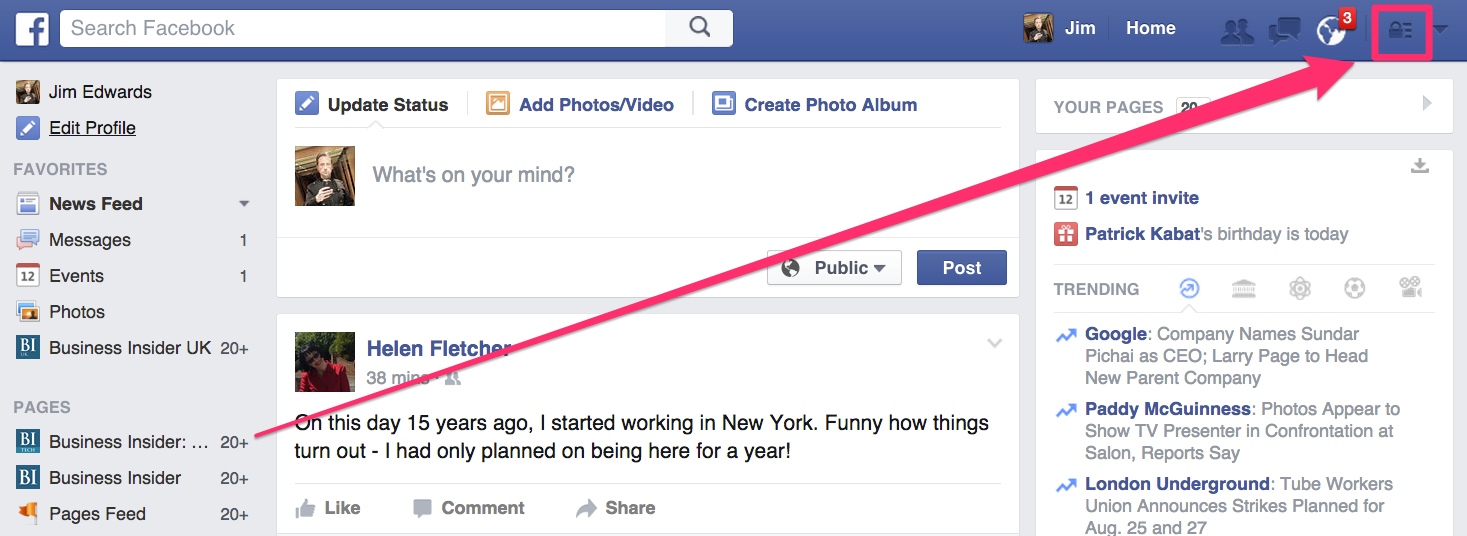
Task: Expand the News Feed options arrow
Action: (x=244, y=204)
